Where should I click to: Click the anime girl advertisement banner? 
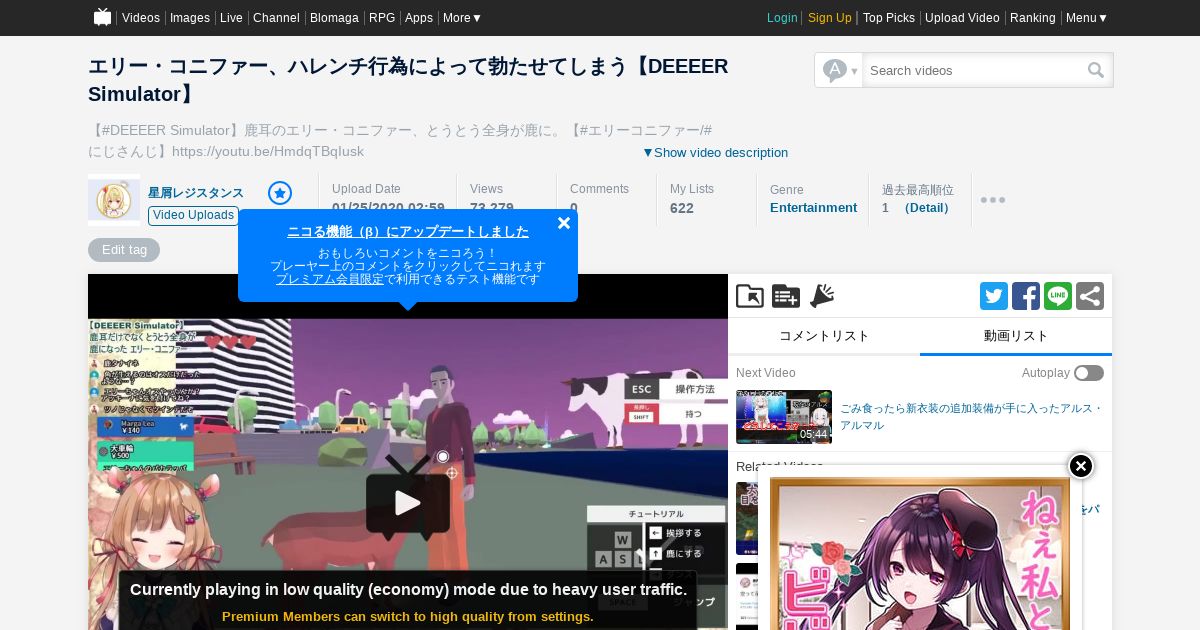pos(920,555)
